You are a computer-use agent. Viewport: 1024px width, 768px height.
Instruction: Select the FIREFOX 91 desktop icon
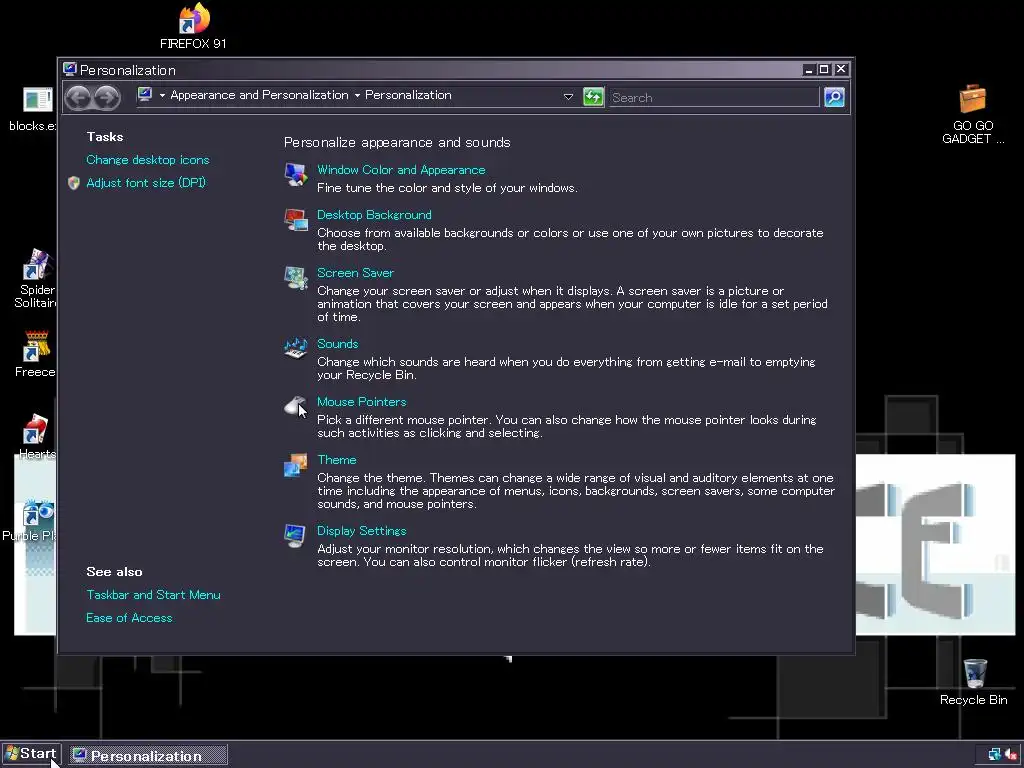click(x=193, y=26)
